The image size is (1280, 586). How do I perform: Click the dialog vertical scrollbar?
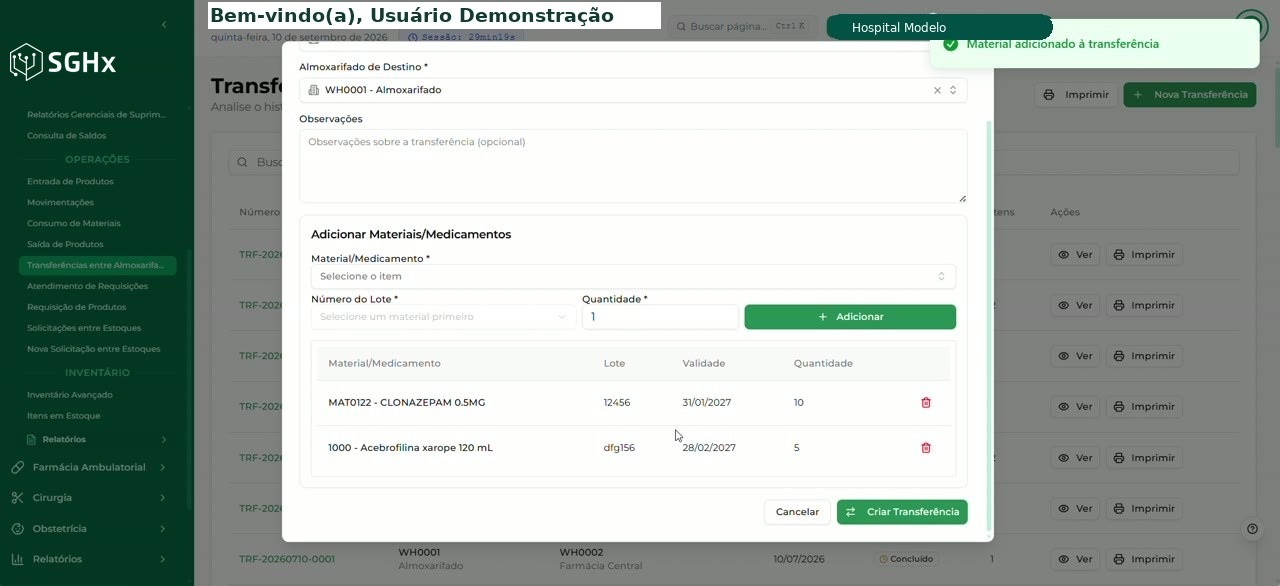[989, 325]
